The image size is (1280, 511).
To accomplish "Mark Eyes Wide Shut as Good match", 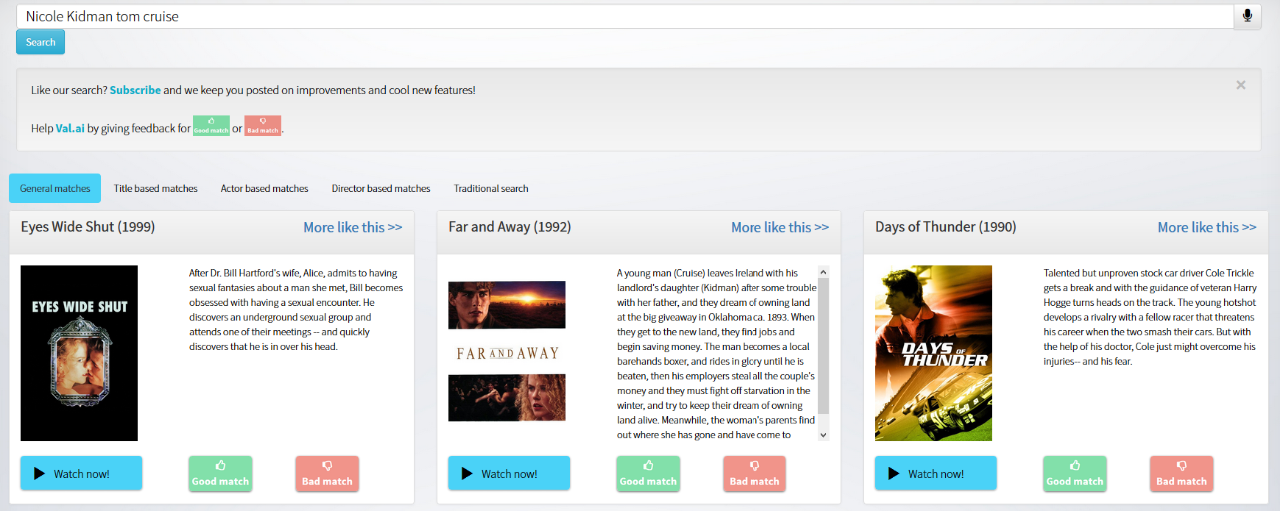I will click(x=220, y=473).
